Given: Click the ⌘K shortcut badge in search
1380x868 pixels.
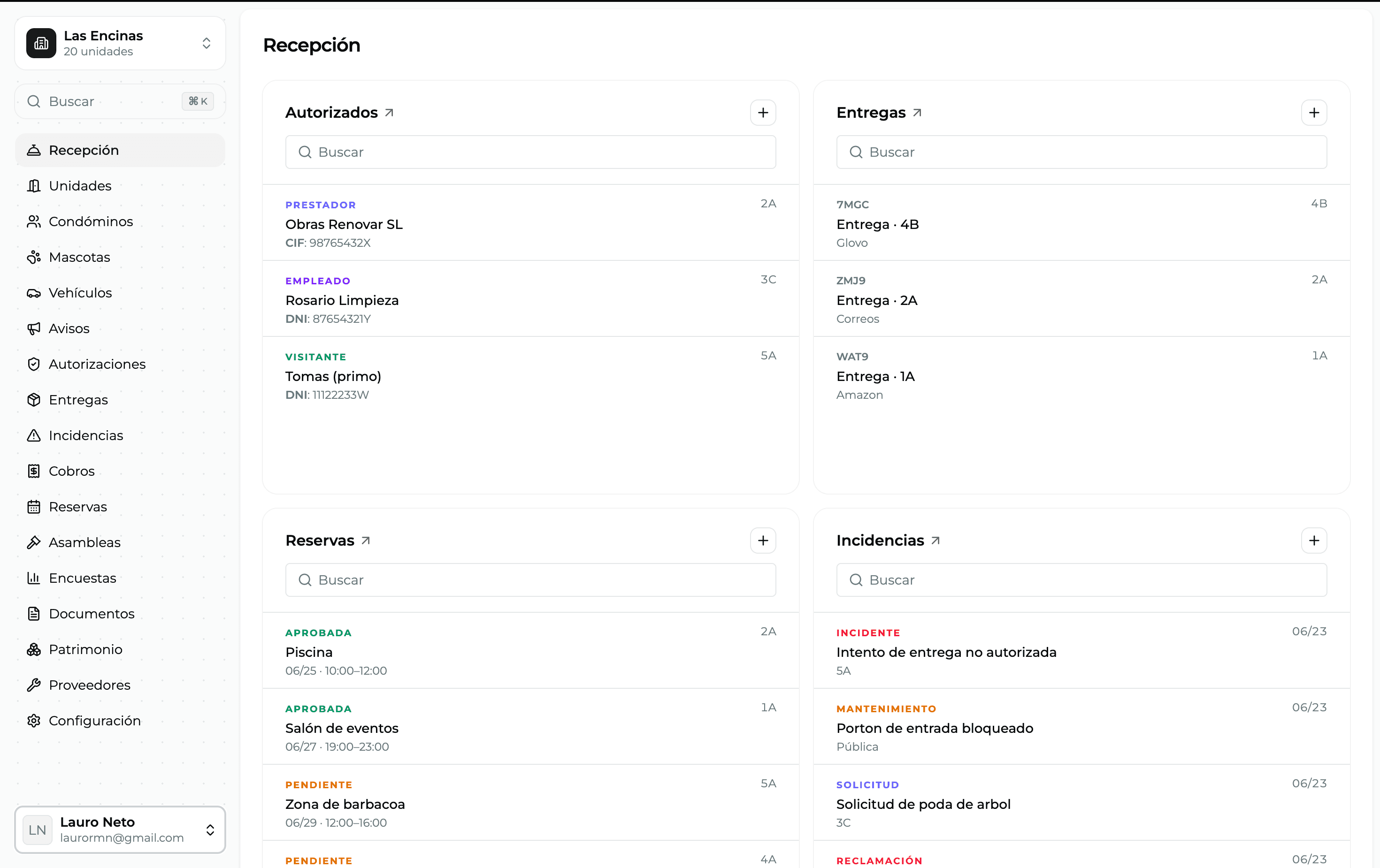Looking at the screenshot, I should point(198,101).
